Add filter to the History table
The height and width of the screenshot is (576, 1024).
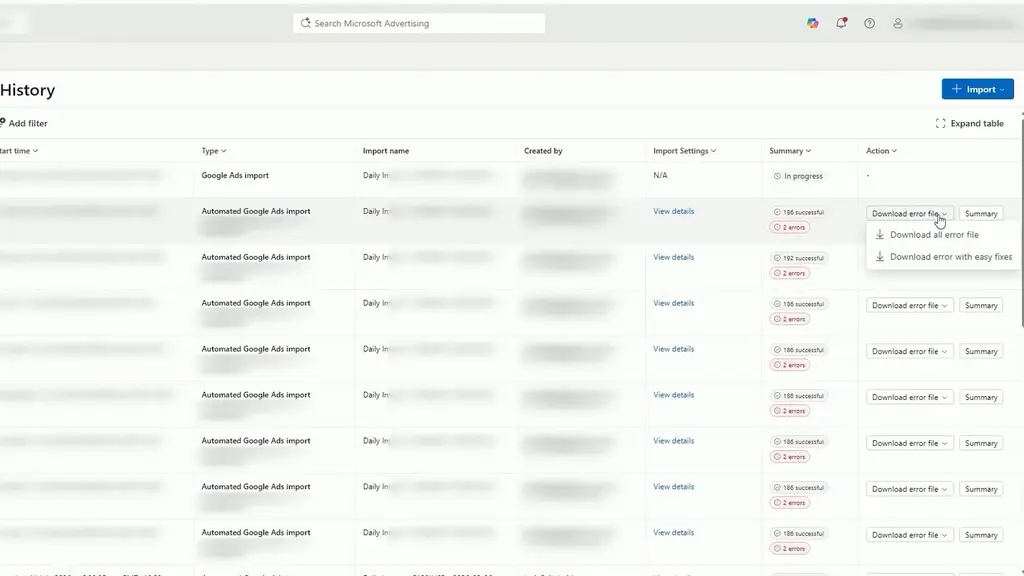tap(24, 123)
